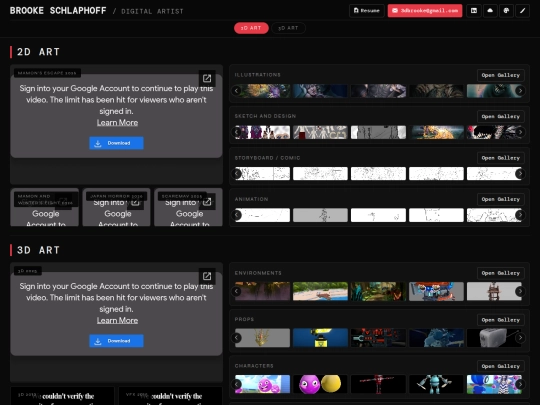This screenshot has width=540, height=405.
Task: Open Gallery for Props
Action: click(x=501, y=320)
